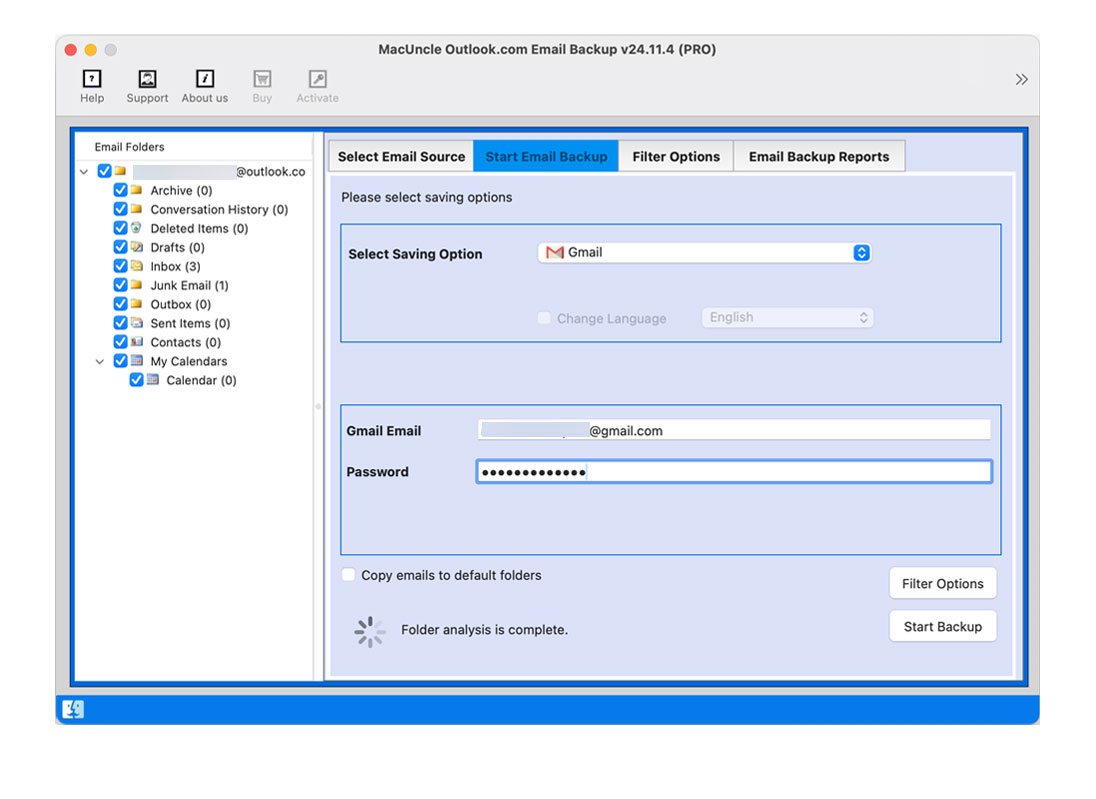This screenshot has width=1096, height=799.
Task: Click the Buy icon in the toolbar
Action: (262, 84)
